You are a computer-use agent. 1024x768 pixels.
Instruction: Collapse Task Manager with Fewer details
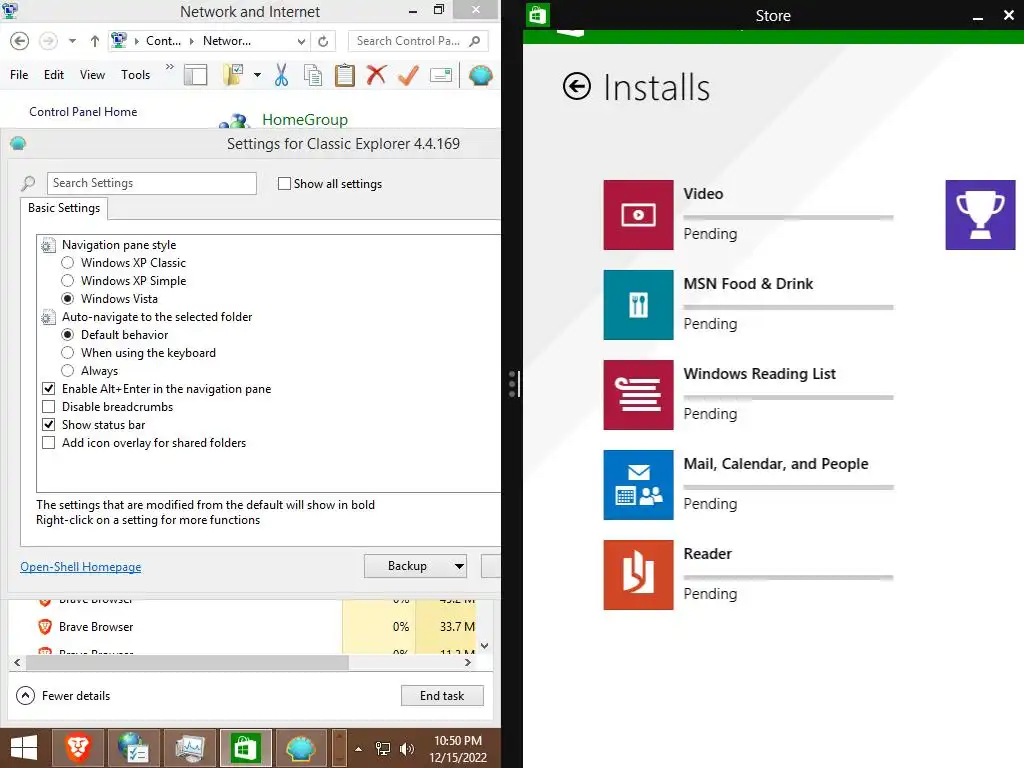tap(63, 696)
